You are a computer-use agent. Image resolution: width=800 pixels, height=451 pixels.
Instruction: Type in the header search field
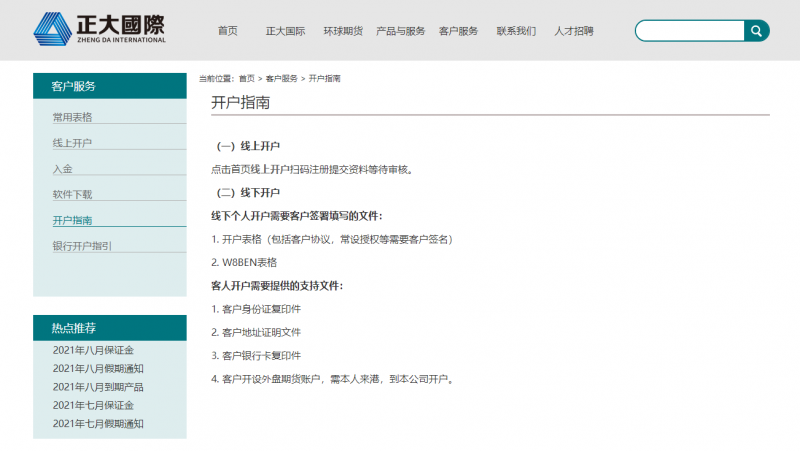(690, 31)
